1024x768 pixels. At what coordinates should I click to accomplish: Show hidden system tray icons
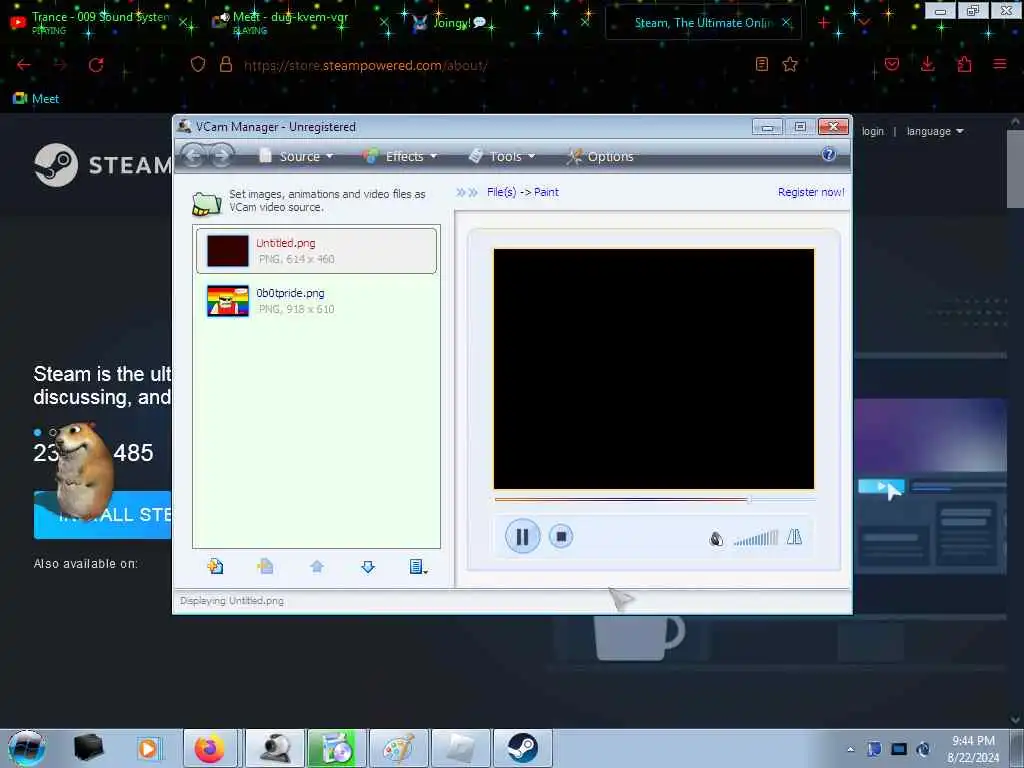click(850, 749)
